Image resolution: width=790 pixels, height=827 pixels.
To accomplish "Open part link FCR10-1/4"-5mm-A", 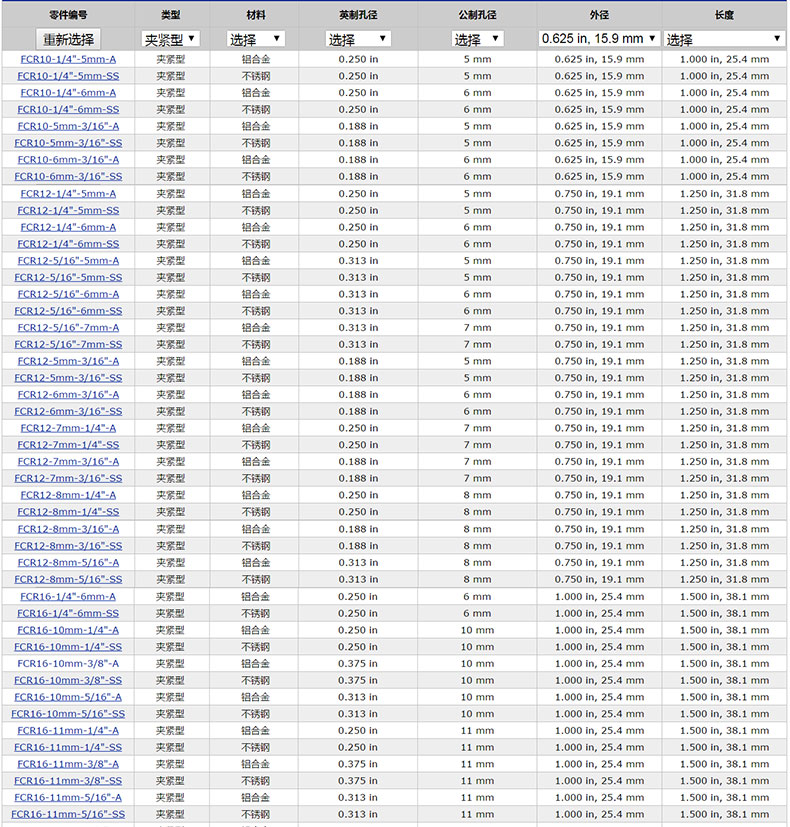I will [x=68, y=59].
